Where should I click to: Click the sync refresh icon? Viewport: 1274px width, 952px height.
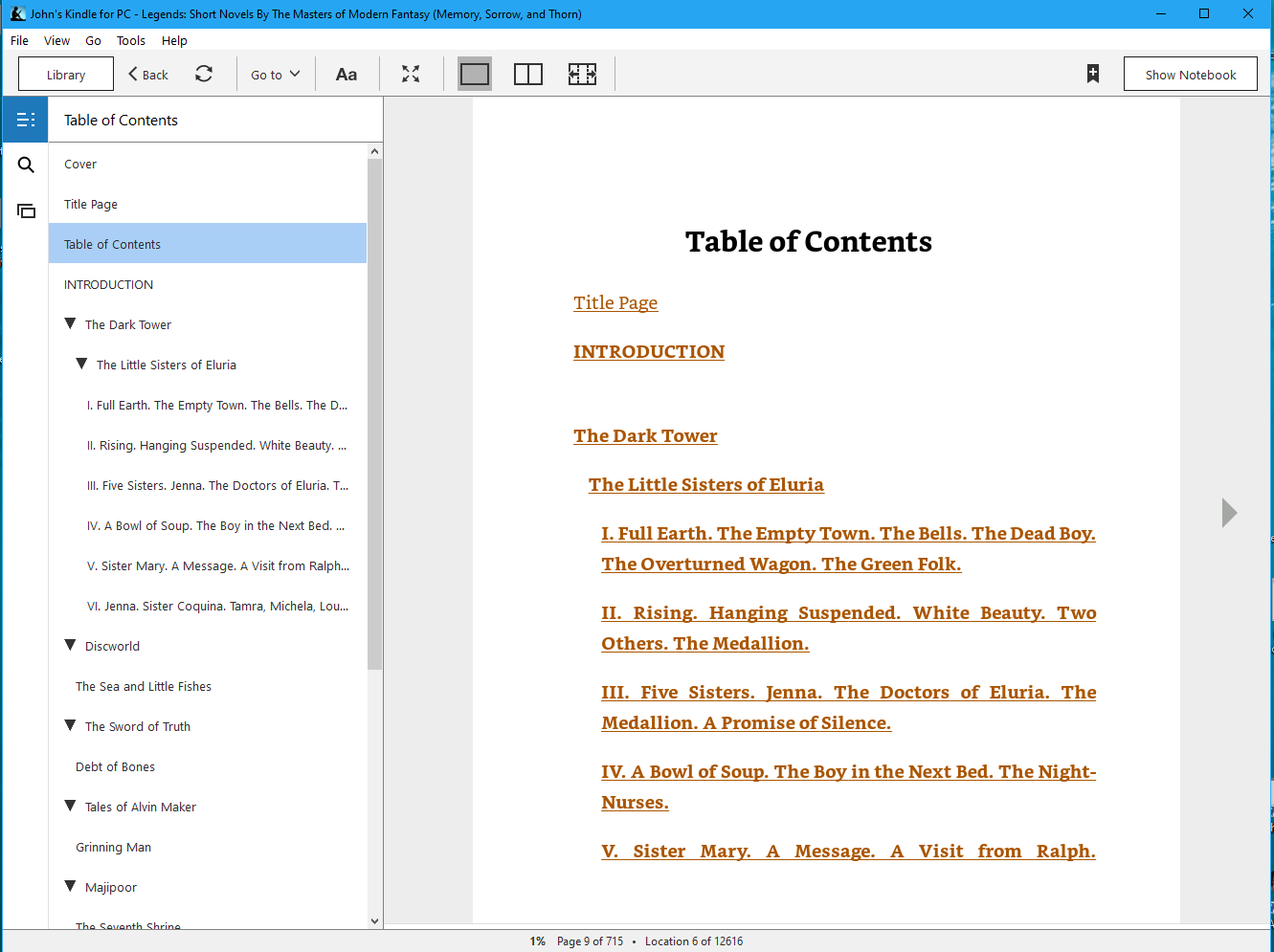(x=204, y=74)
